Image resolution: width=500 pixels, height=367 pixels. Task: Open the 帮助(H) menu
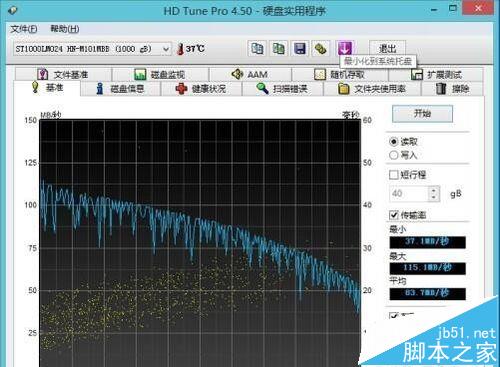65,29
